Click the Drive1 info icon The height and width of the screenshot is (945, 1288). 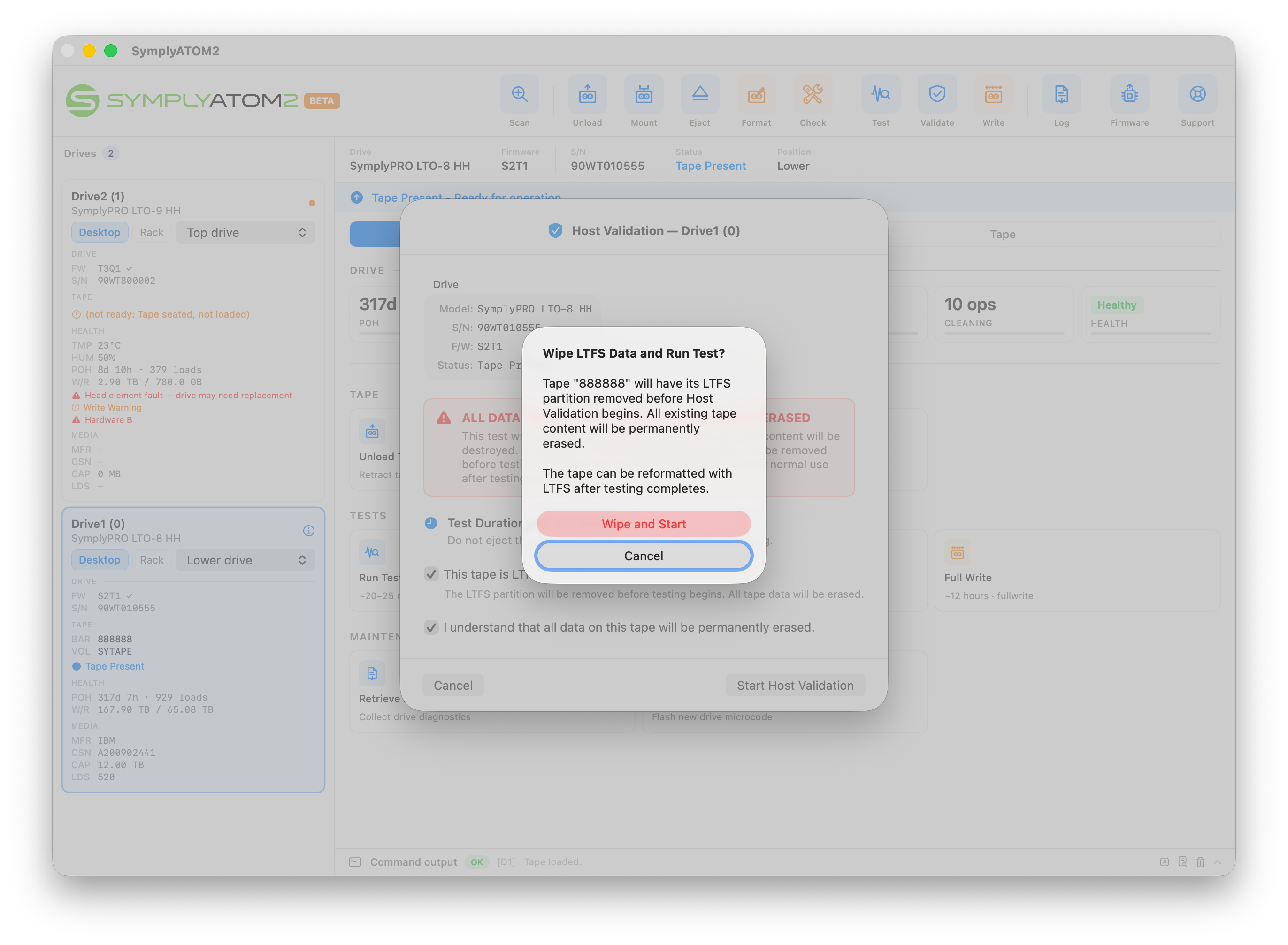tap(308, 530)
